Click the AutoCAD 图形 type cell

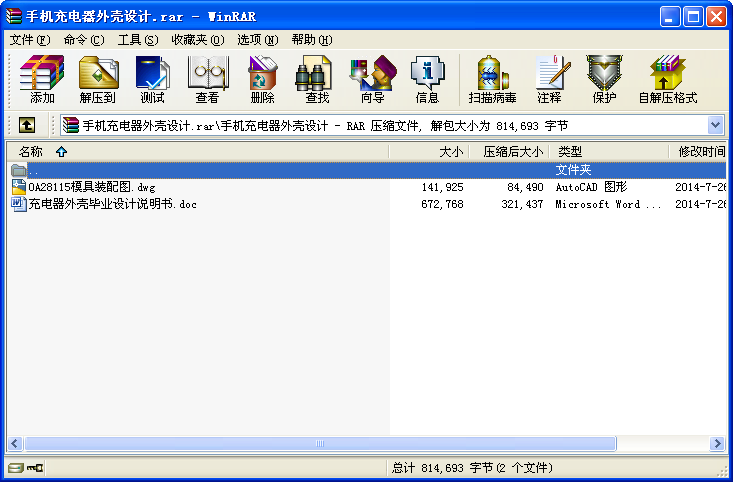coord(591,187)
